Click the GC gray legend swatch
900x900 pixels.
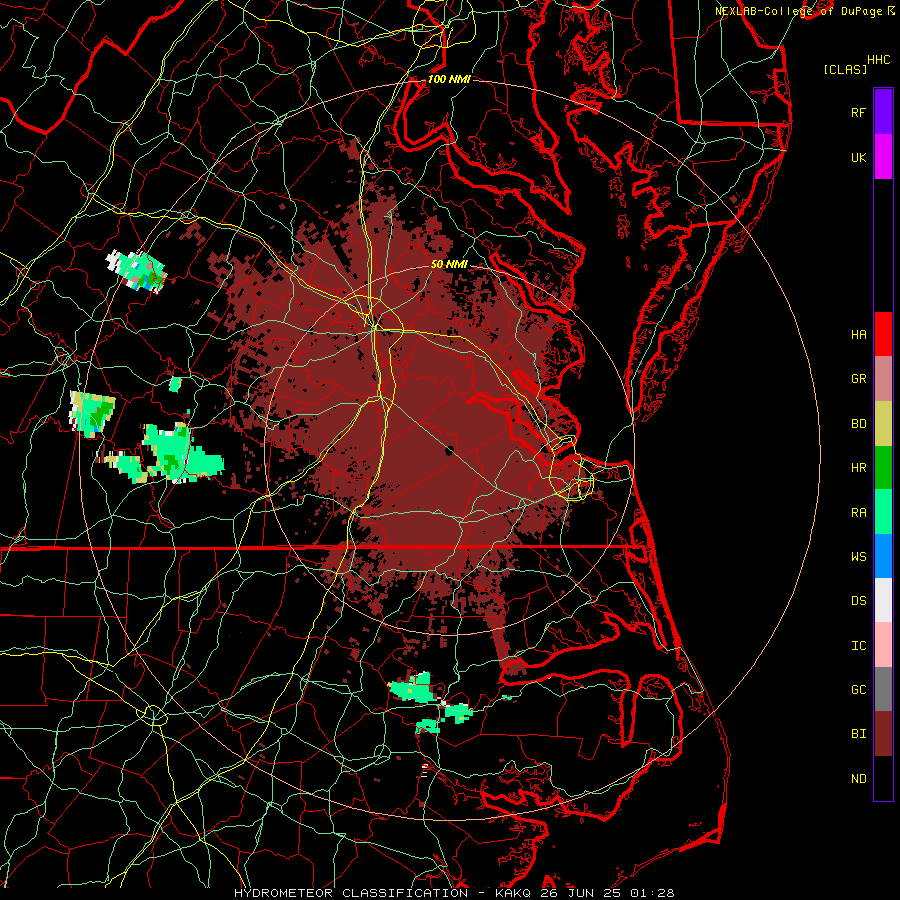883,689
